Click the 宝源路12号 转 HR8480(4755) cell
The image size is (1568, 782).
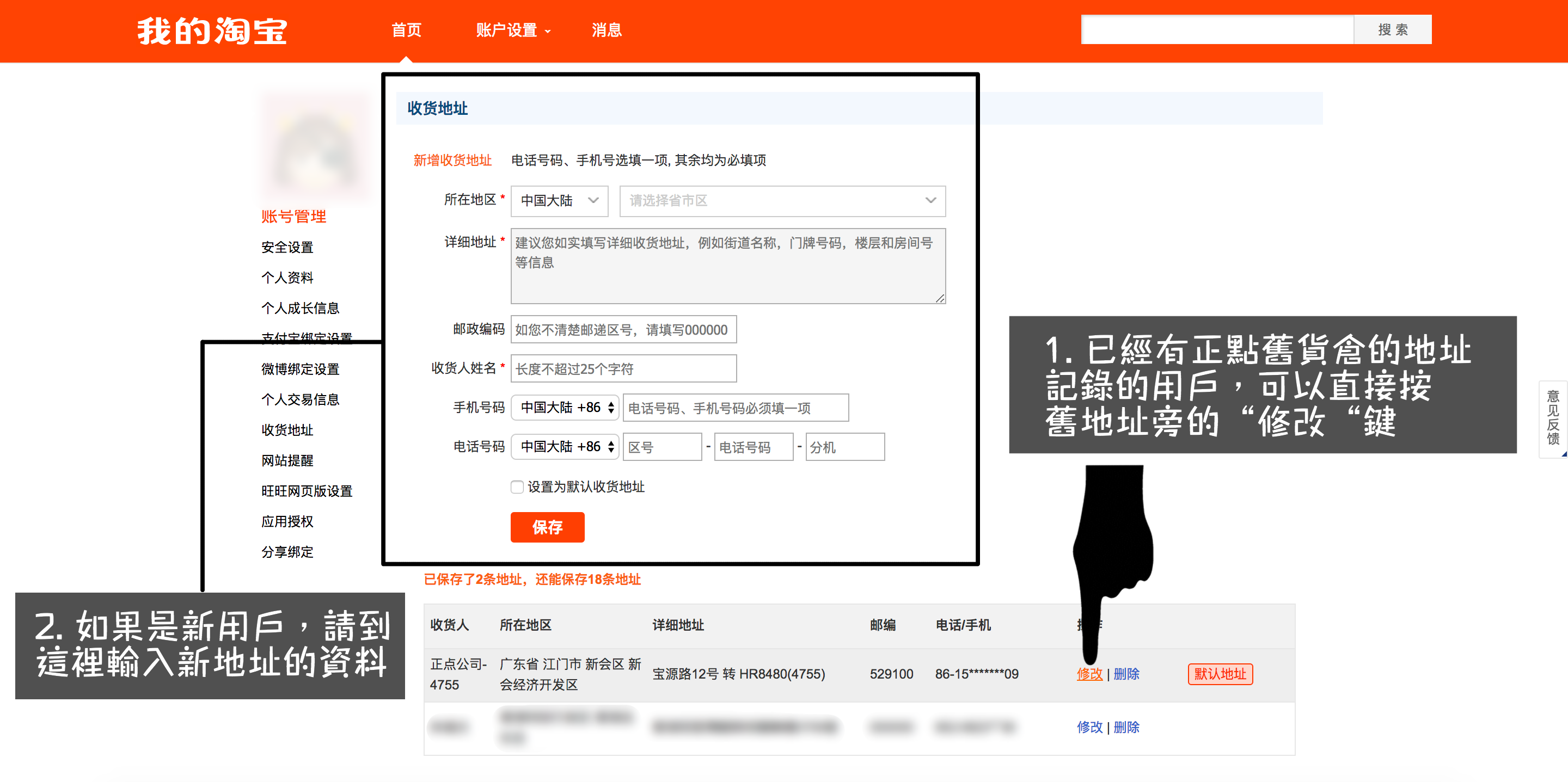738,674
